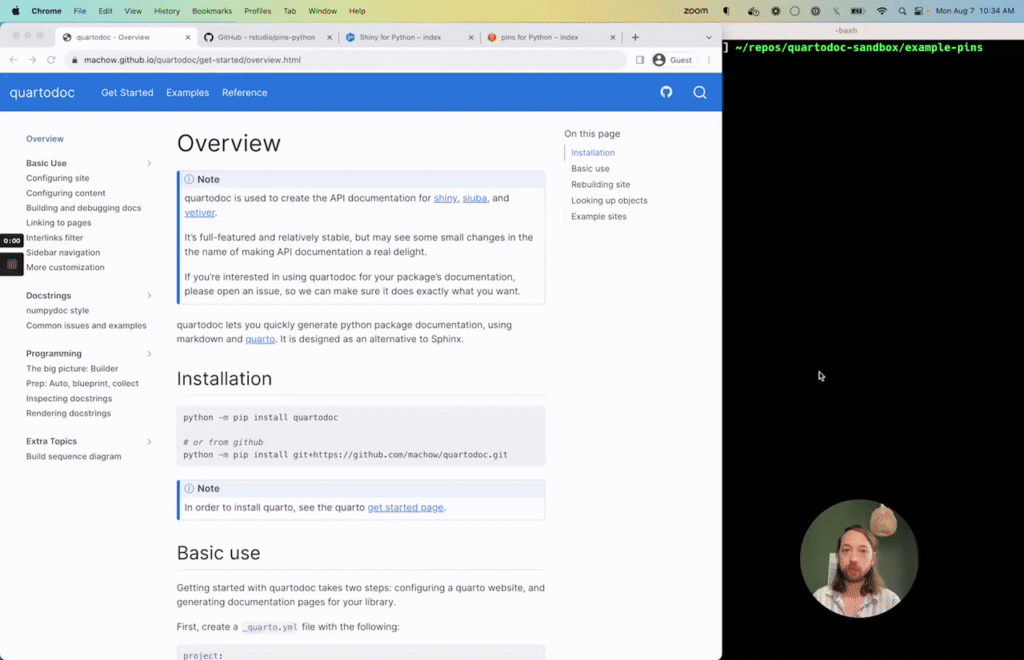Image resolution: width=1024 pixels, height=660 pixels.
Task: Collapse the Basic Use sidebar section chevron
Action: 149,163
